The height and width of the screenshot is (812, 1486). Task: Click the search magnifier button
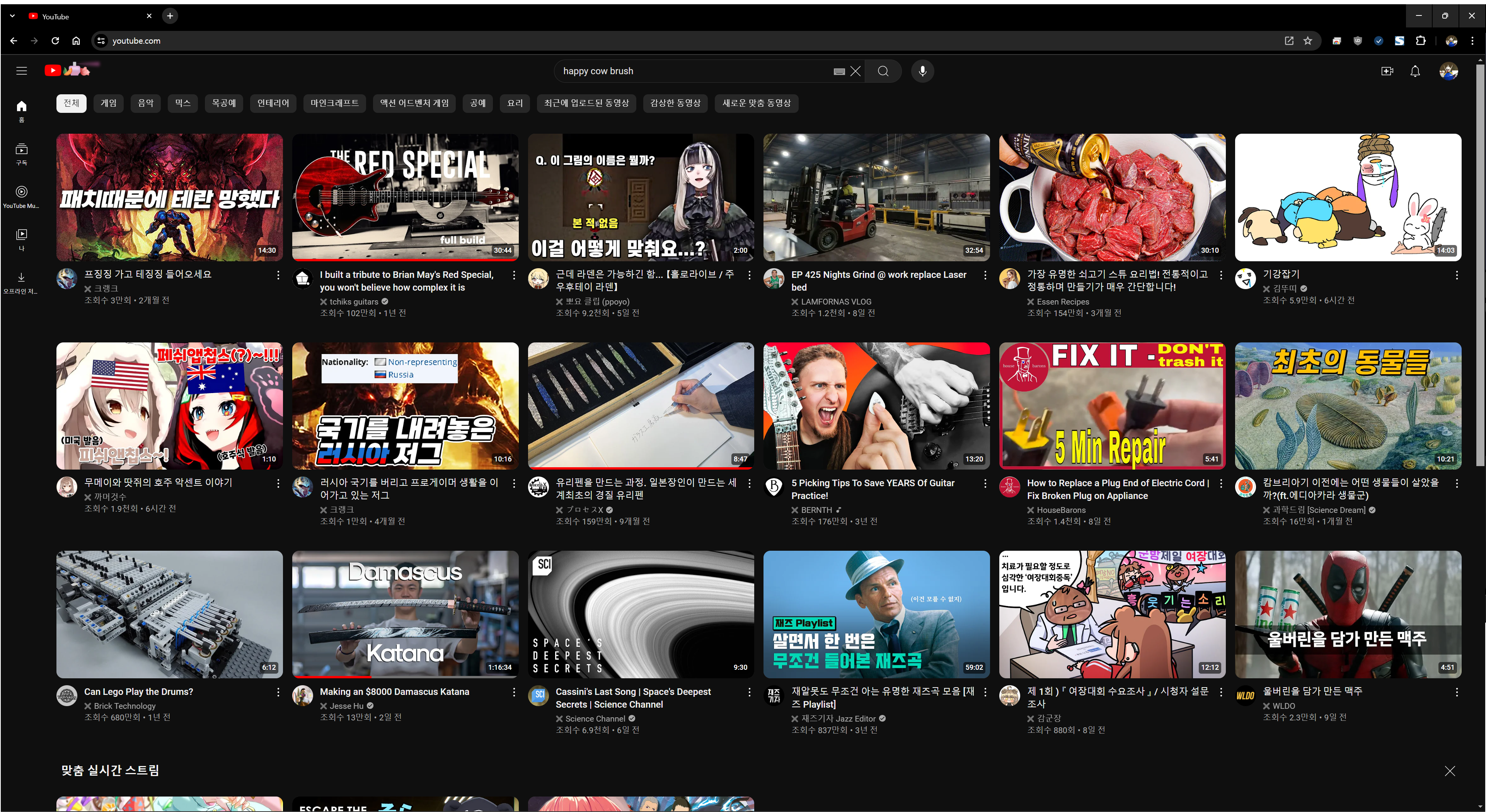coord(883,71)
